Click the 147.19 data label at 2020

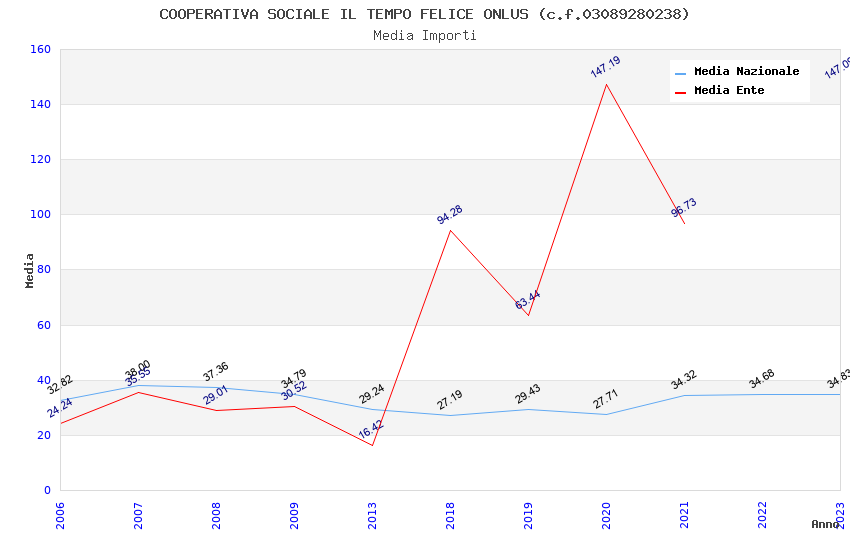(606, 67)
